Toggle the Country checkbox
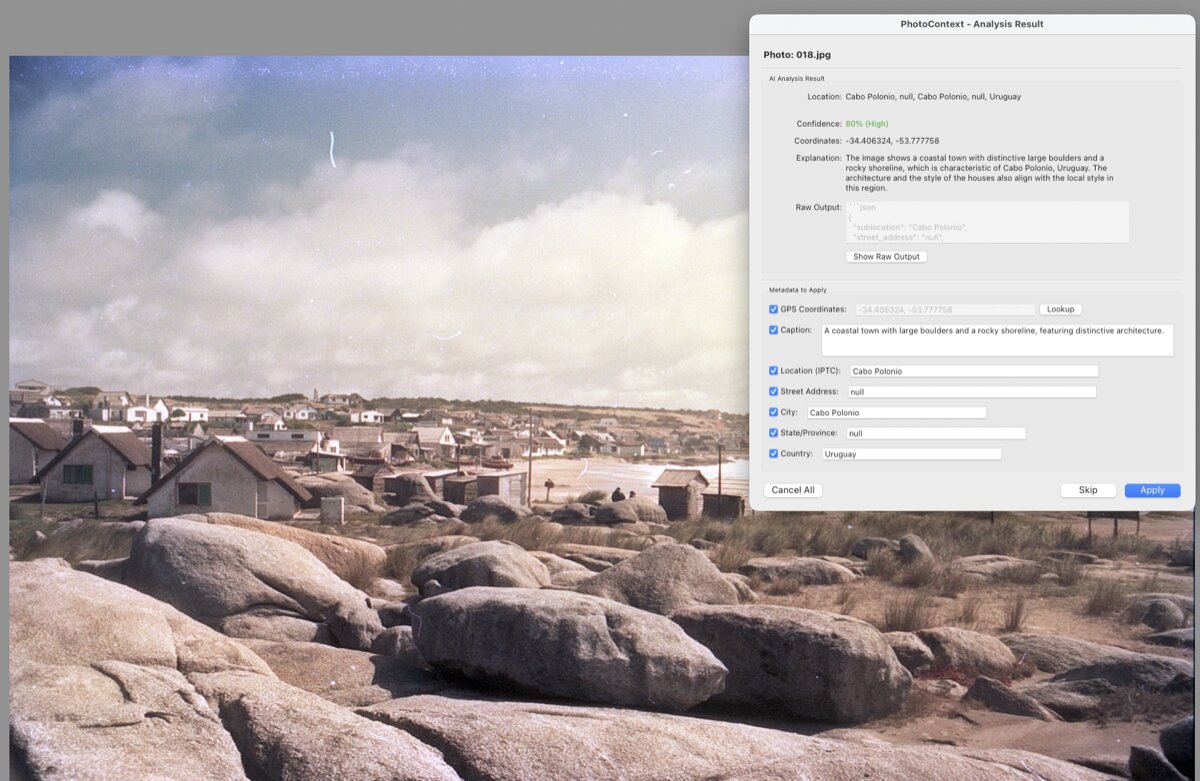Image resolution: width=1200 pixels, height=781 pixels. 772,453
